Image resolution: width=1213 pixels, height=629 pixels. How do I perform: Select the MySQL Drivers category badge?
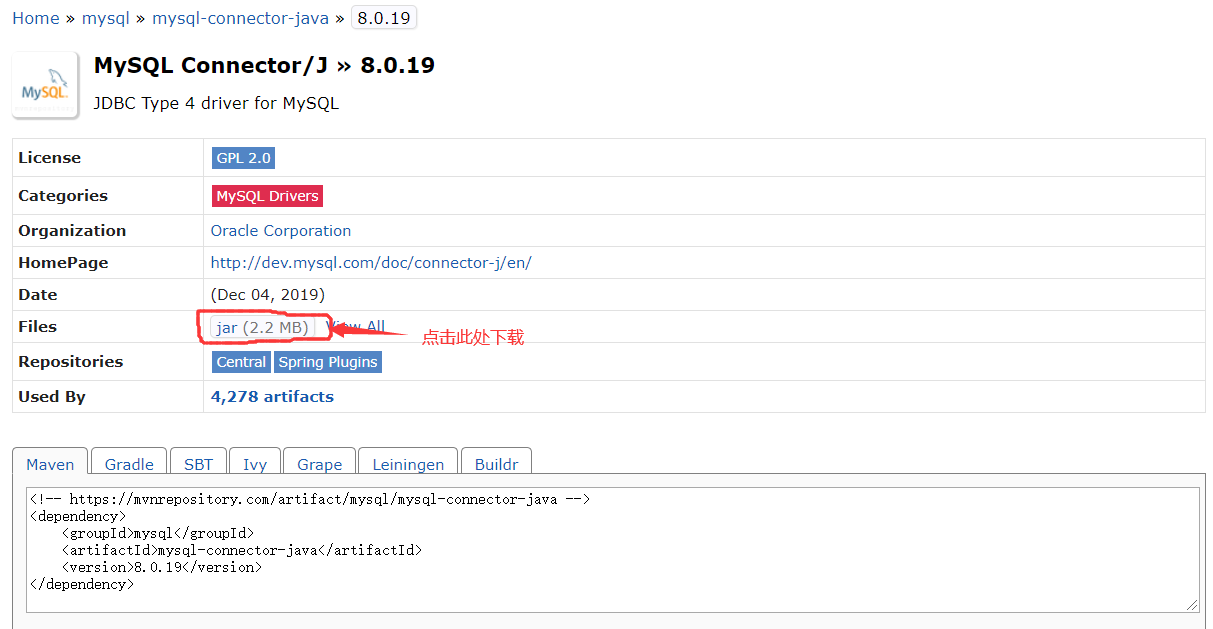pos(266,195)
